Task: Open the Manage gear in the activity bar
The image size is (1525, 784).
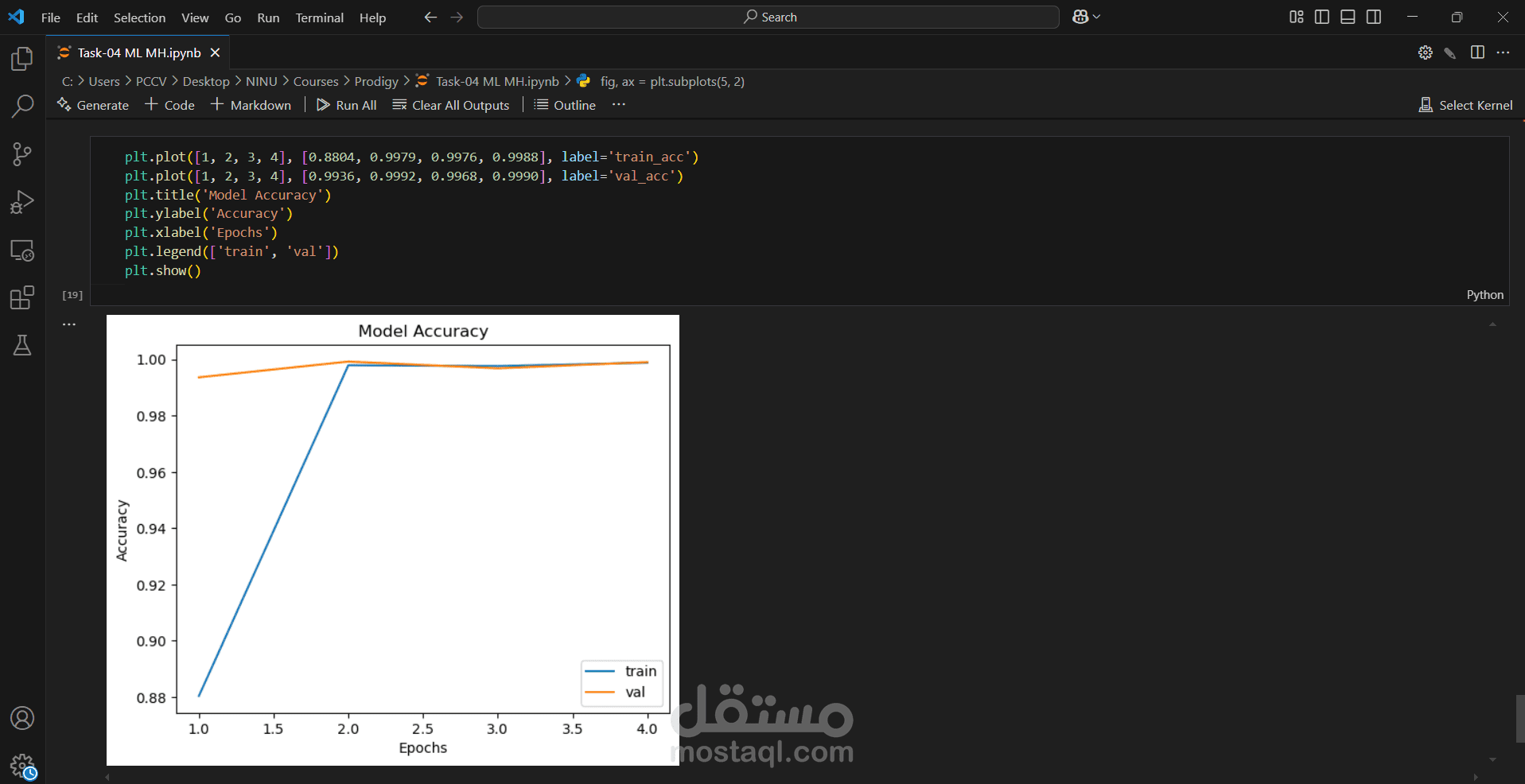Action: 22,767
